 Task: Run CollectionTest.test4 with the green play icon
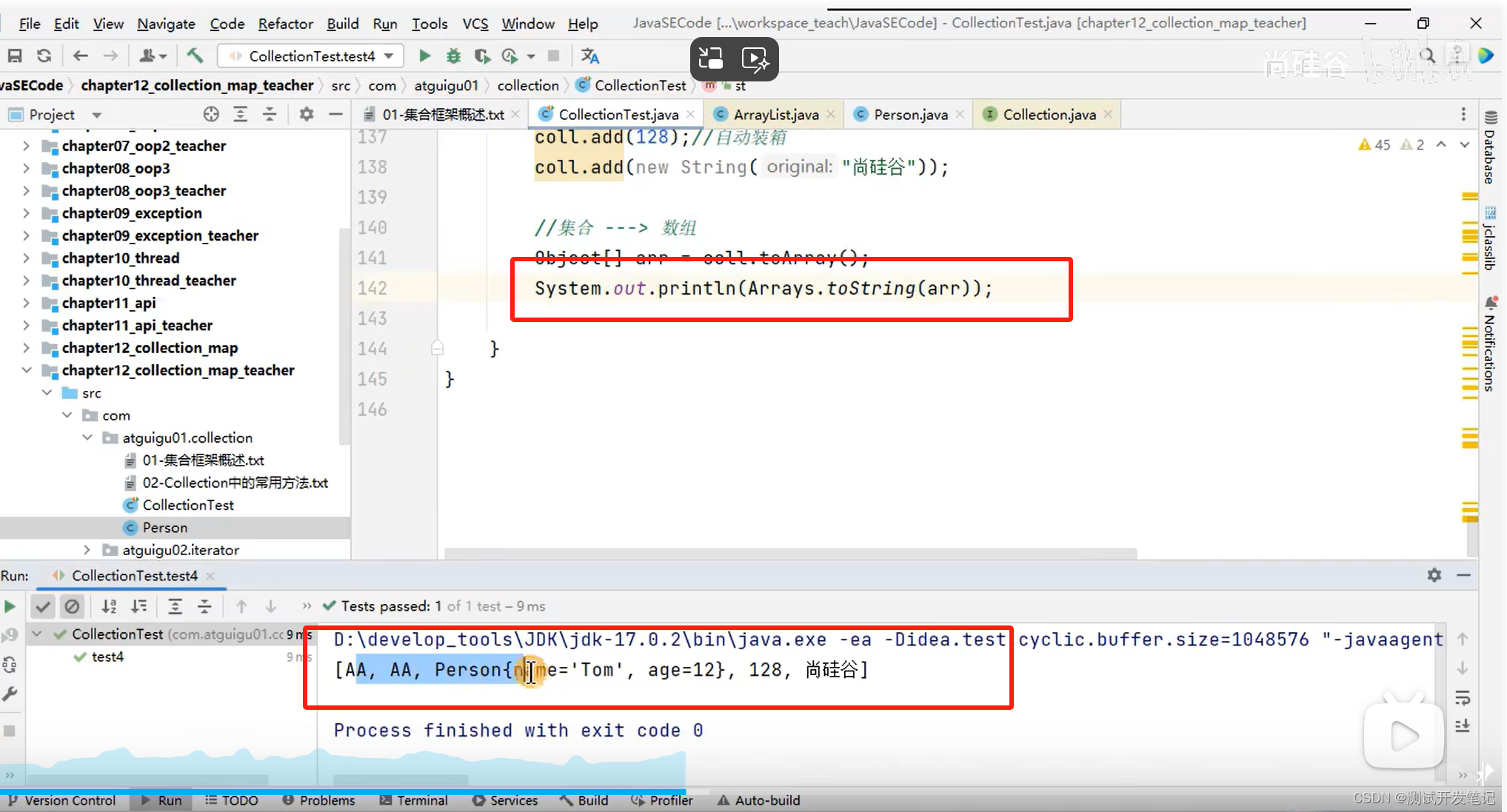click(x=424, y=56)
